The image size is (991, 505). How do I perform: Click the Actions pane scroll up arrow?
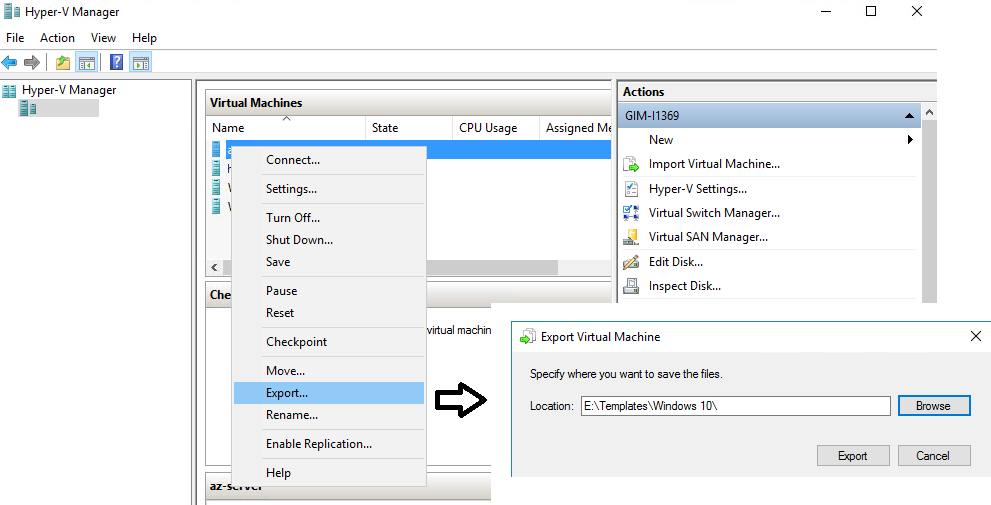pos(929,113)
